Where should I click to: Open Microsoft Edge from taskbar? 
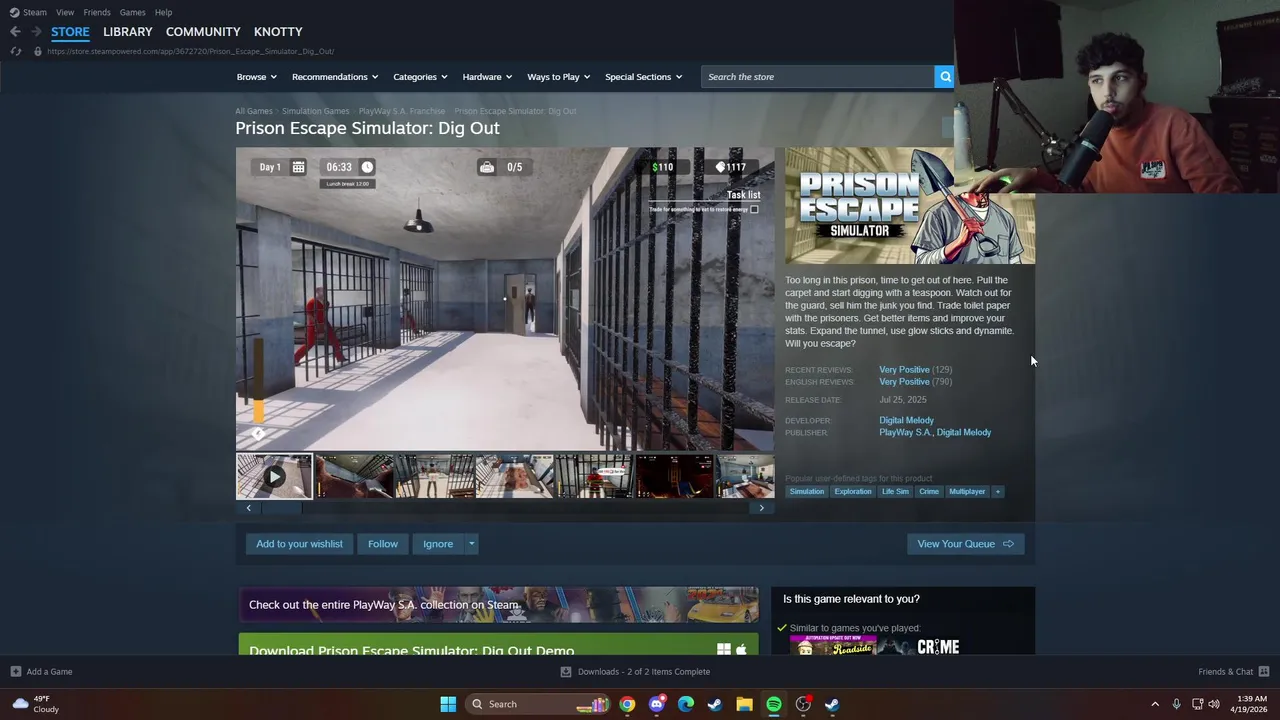click(x=685, y=704)
